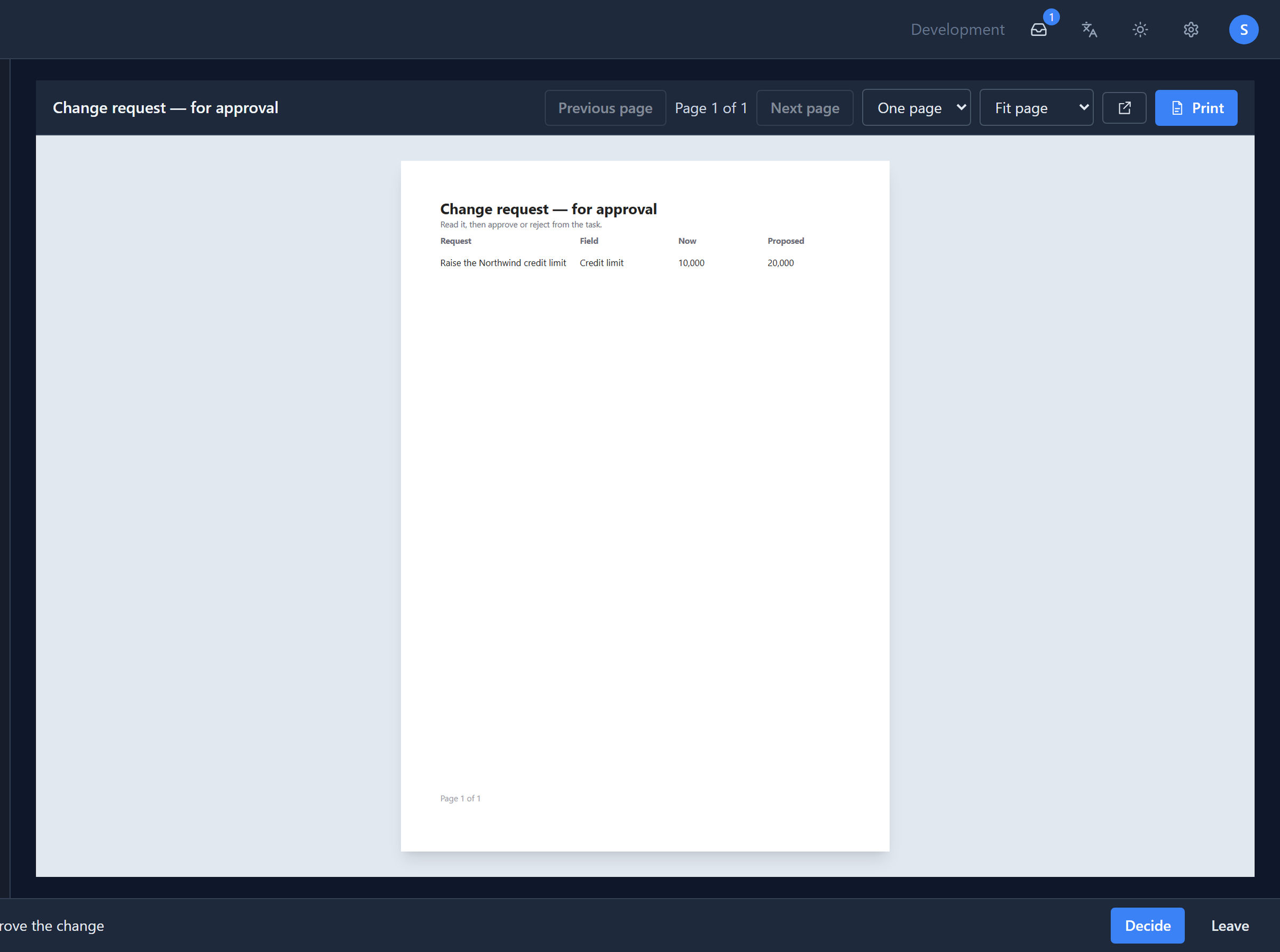Open the language translation icon

pyautogui.click(x=1089, y=29)
